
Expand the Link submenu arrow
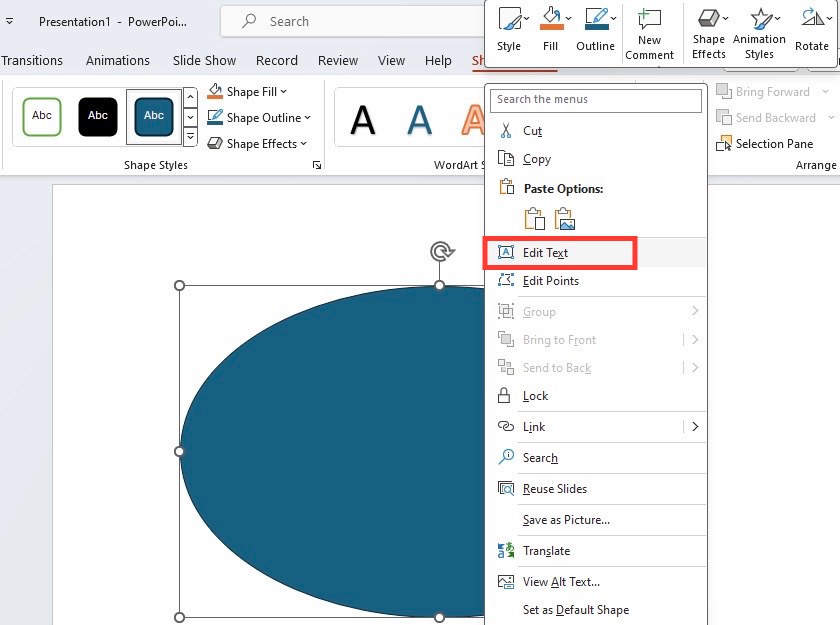click(x=695, y=426)
